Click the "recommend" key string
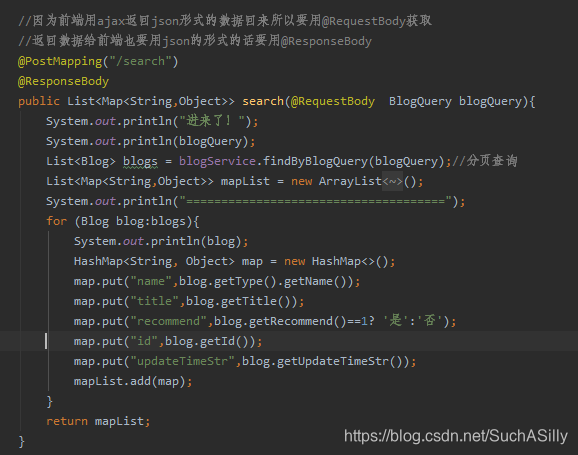578x455 pixels. [168, 321]
